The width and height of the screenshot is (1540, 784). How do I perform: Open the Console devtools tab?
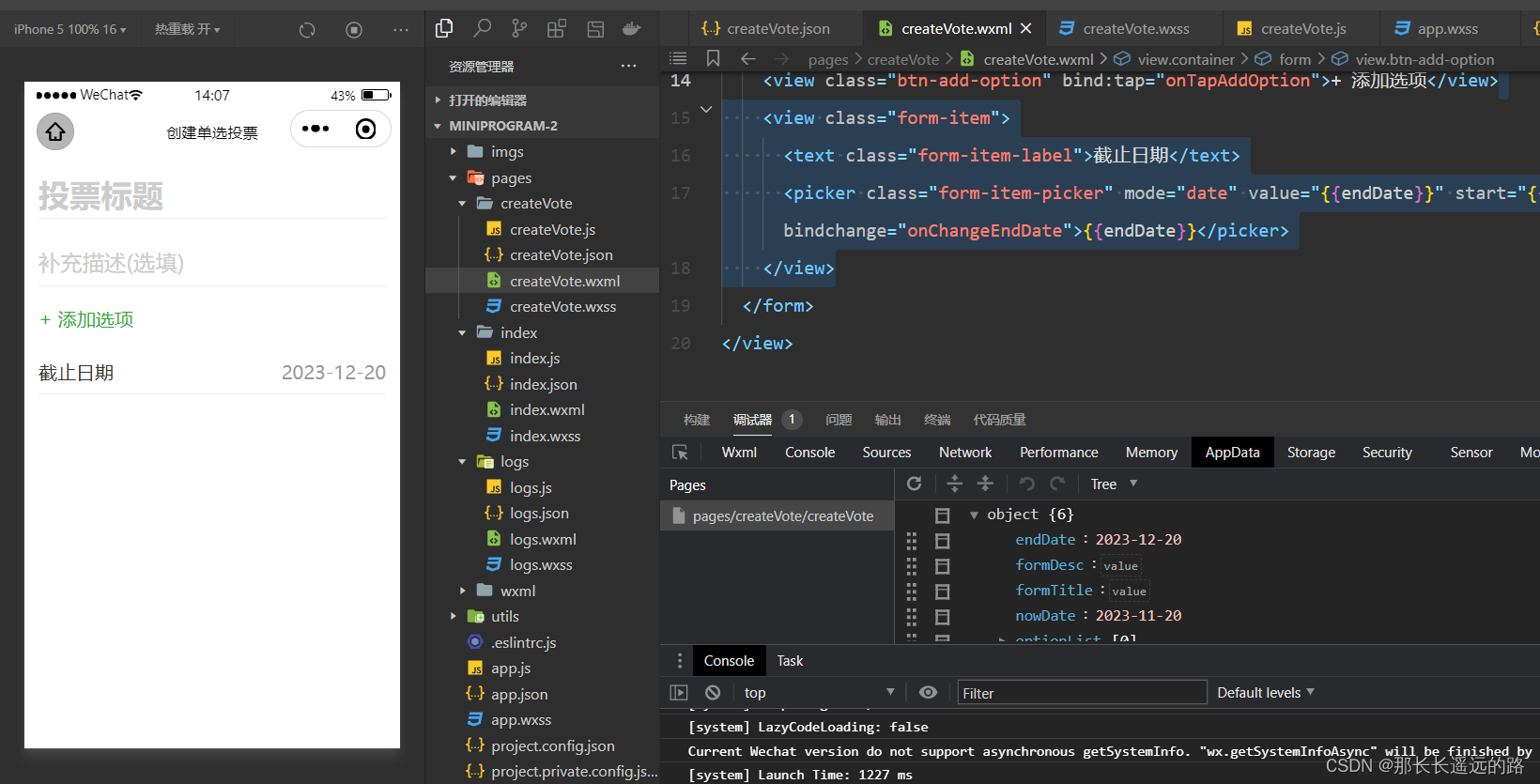pos(809,453)
